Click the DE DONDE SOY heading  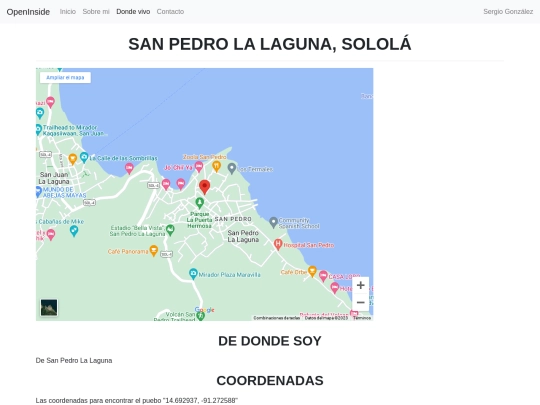coord(270,341)
